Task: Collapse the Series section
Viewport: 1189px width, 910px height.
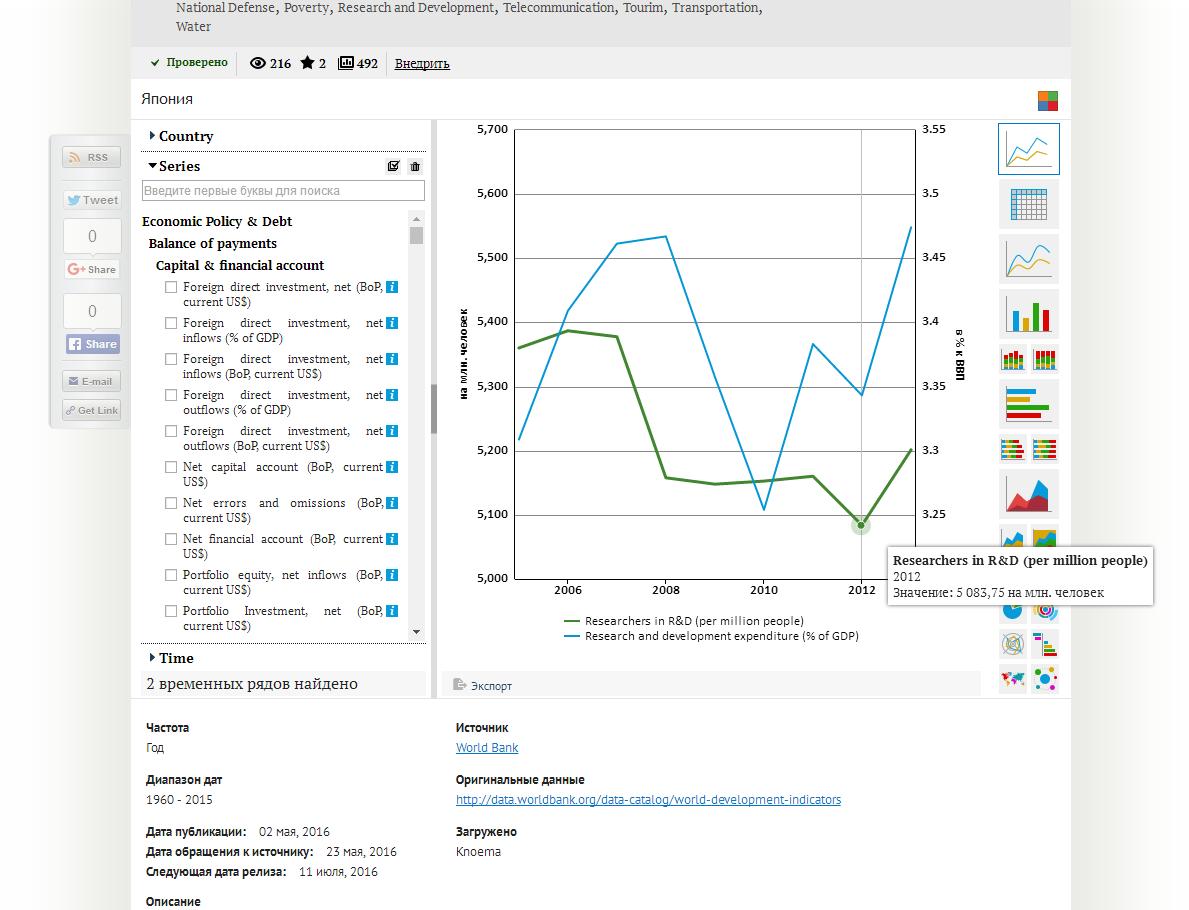Action: (178, 166)
